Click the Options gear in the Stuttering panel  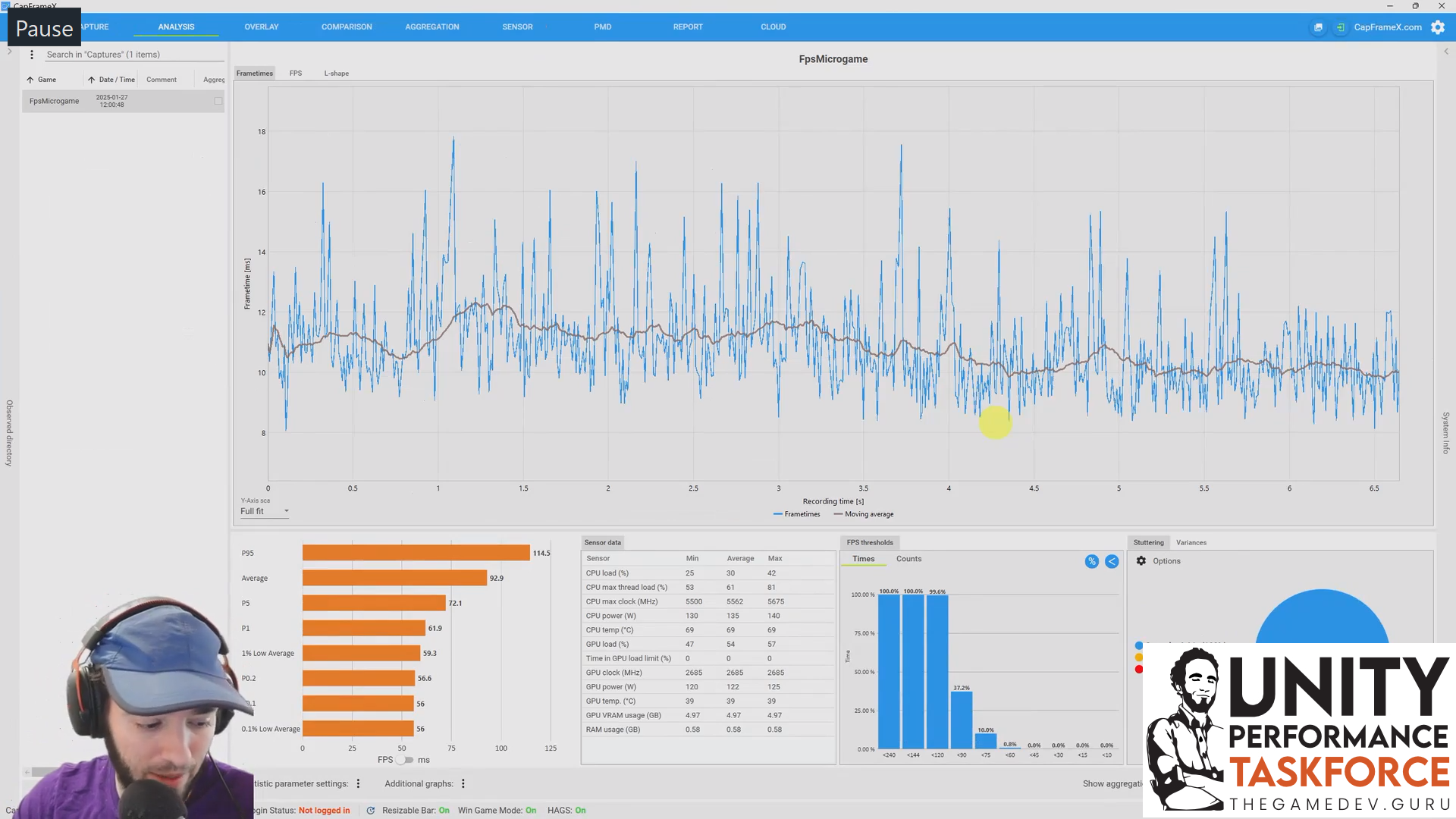pyautogui.click(x=1141, y=561)
